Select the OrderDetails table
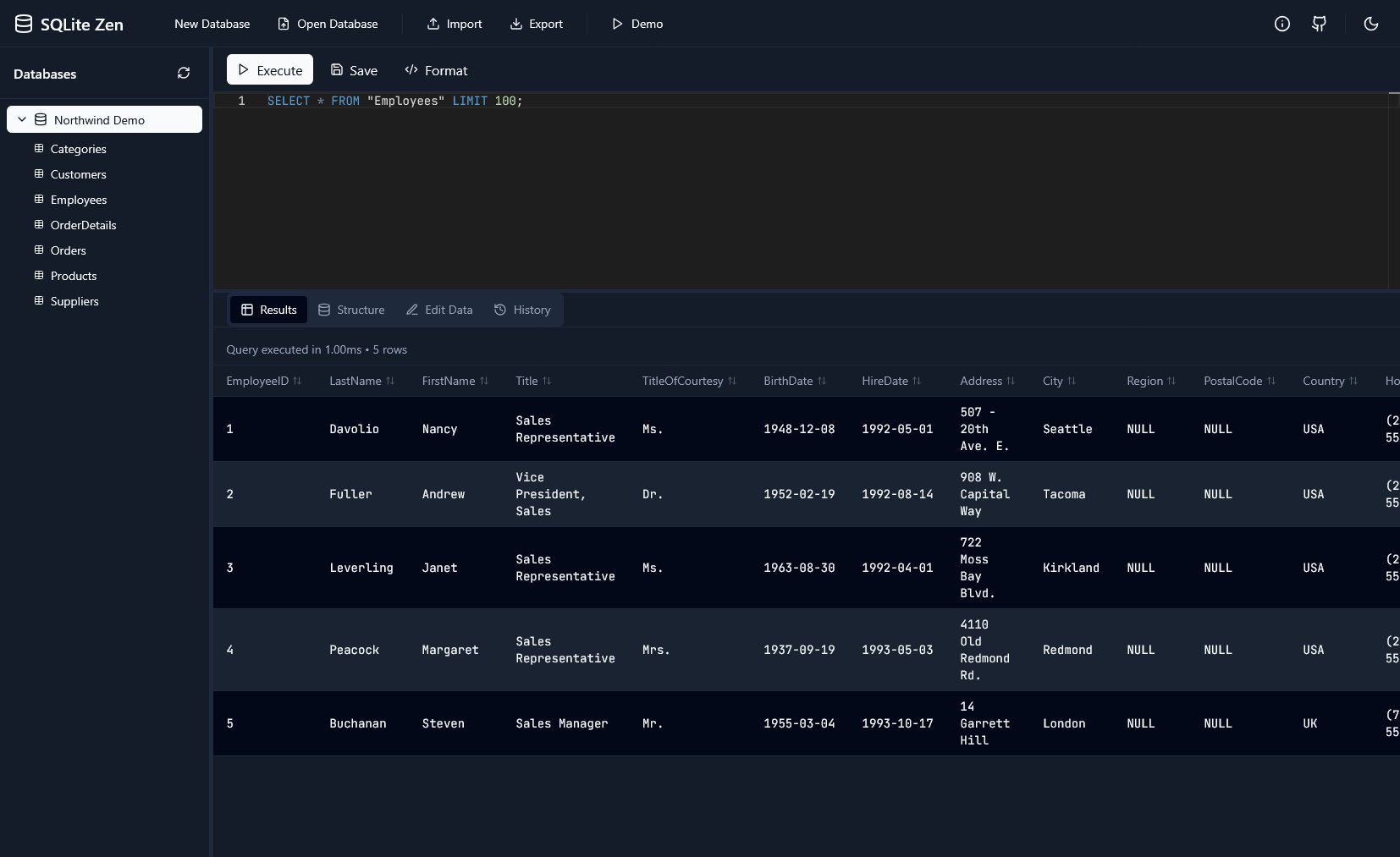This screenshot has height=857, width=1400. (83, 225)
